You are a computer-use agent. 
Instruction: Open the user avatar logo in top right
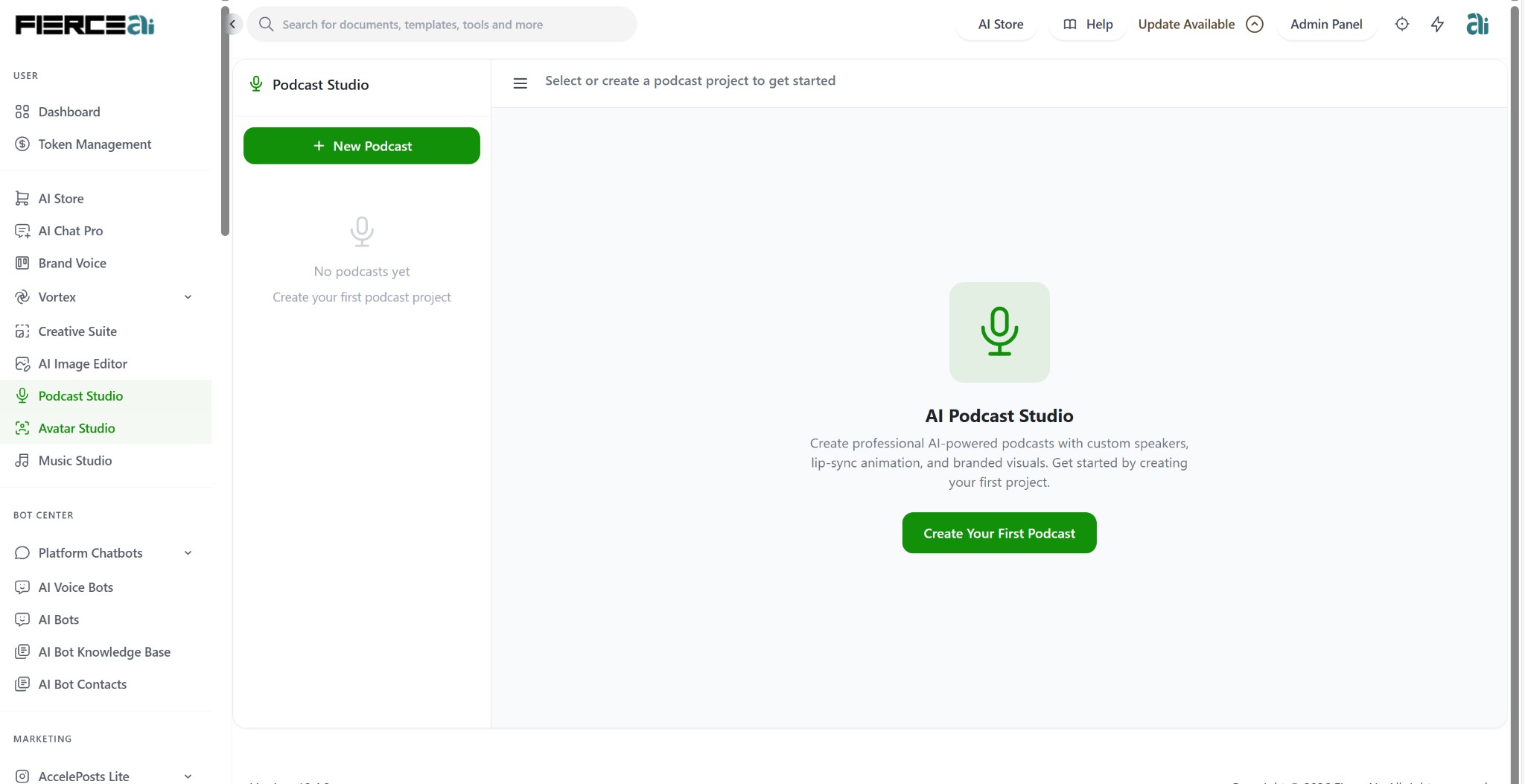click(x=1477, y=25)
